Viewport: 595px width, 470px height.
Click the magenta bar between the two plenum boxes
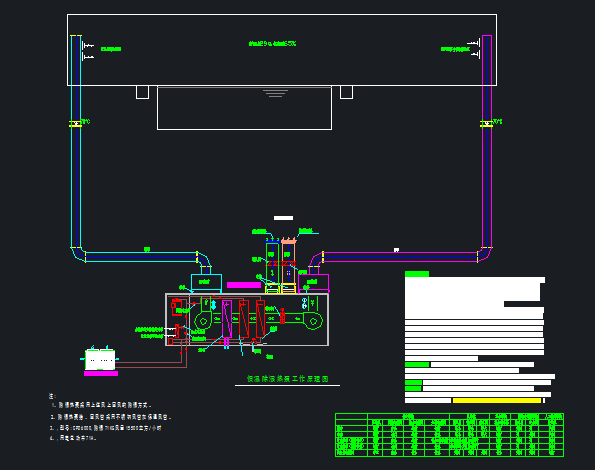(x=244, y=285)
